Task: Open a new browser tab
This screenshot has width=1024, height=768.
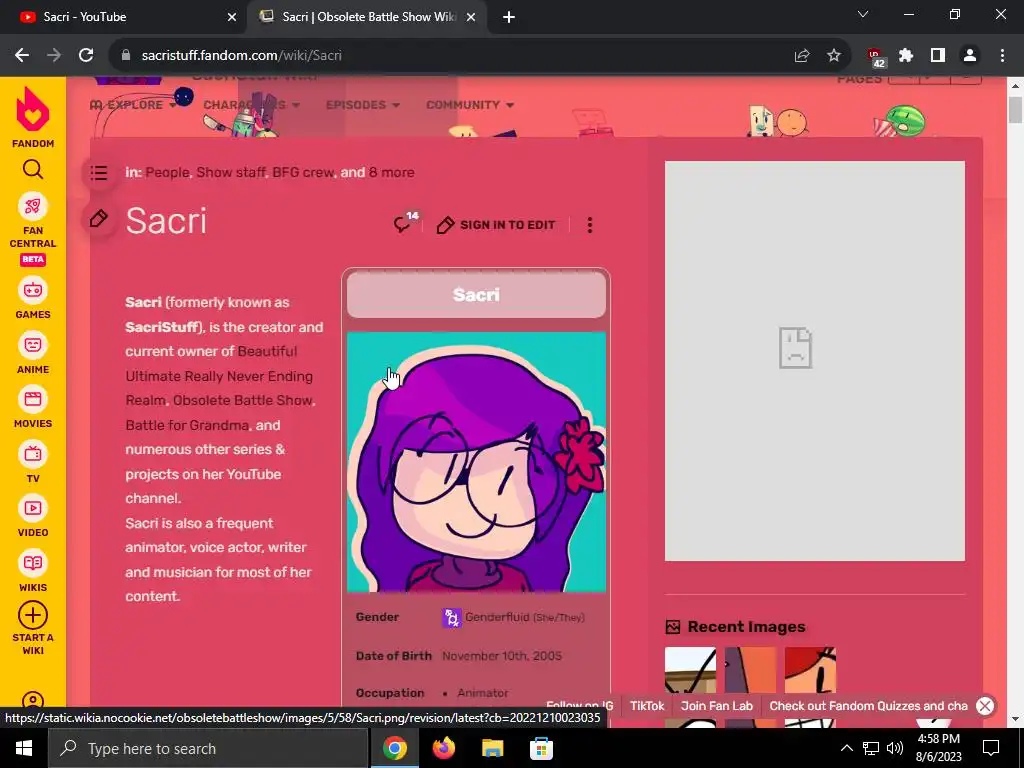Action: coord(509,17)
